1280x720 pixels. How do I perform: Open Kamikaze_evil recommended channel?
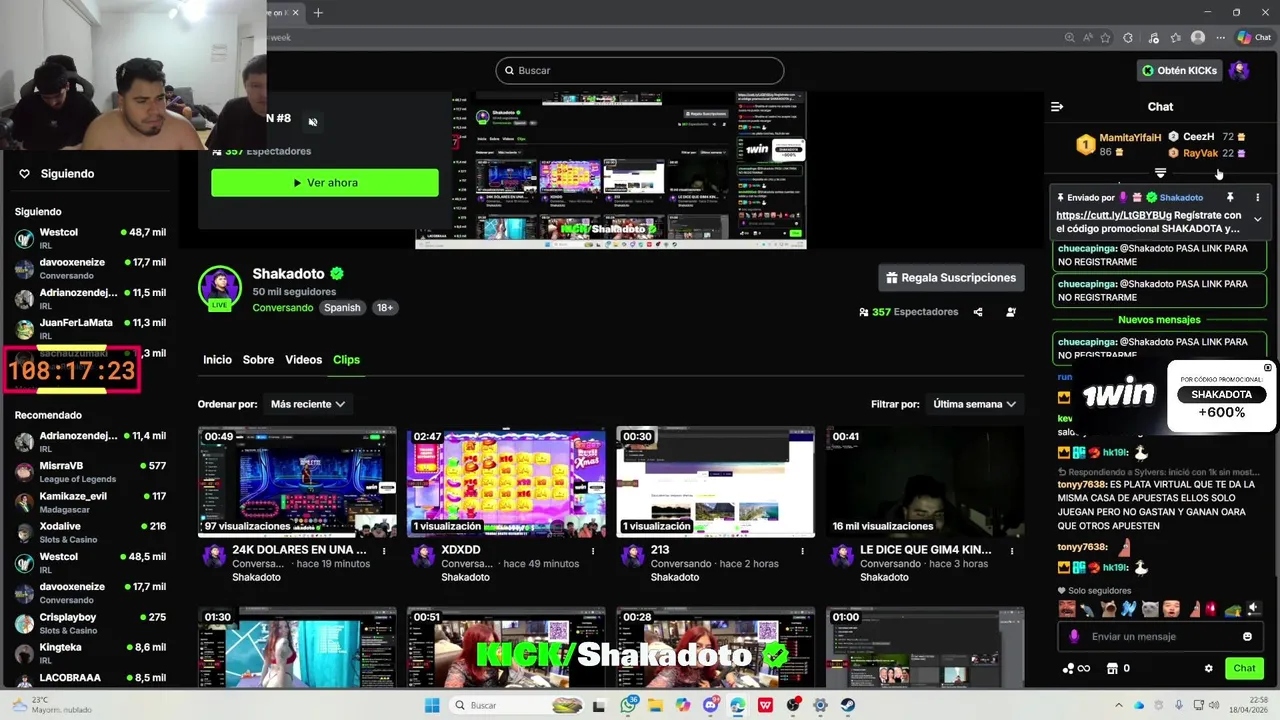(90, 501)
